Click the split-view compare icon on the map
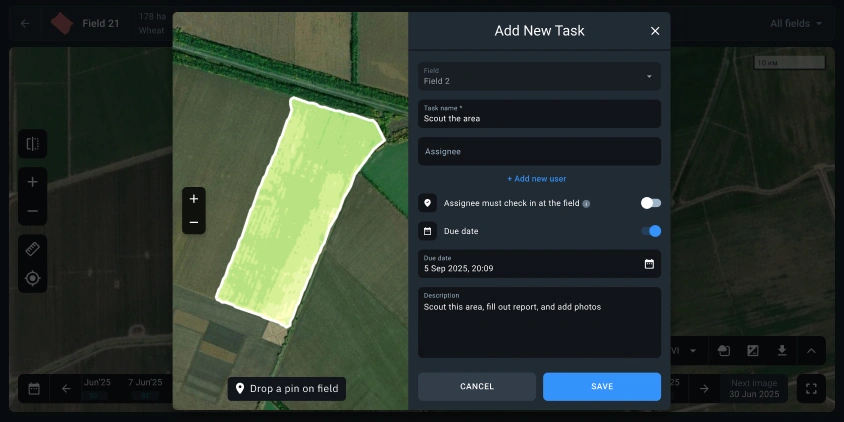 pyautogui.click(x=32, y=144)
